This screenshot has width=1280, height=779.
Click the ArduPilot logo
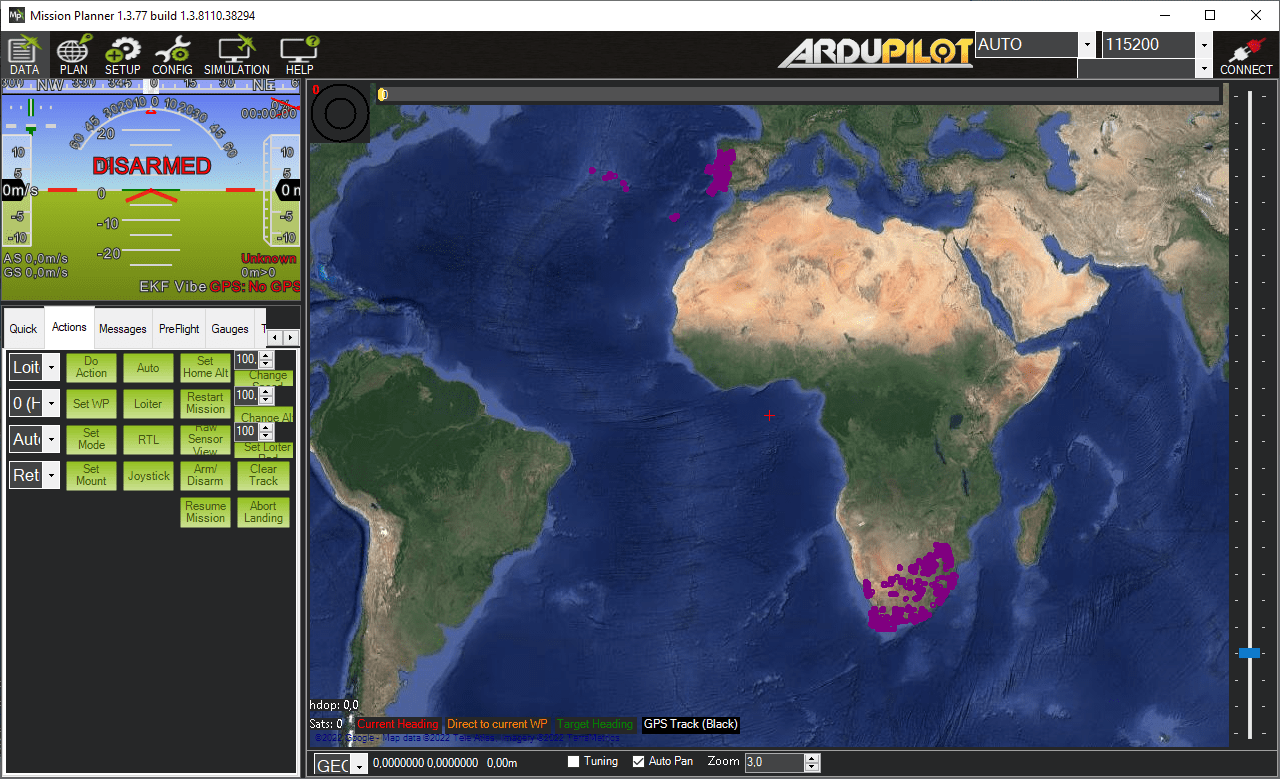click(x=875, y=52)
